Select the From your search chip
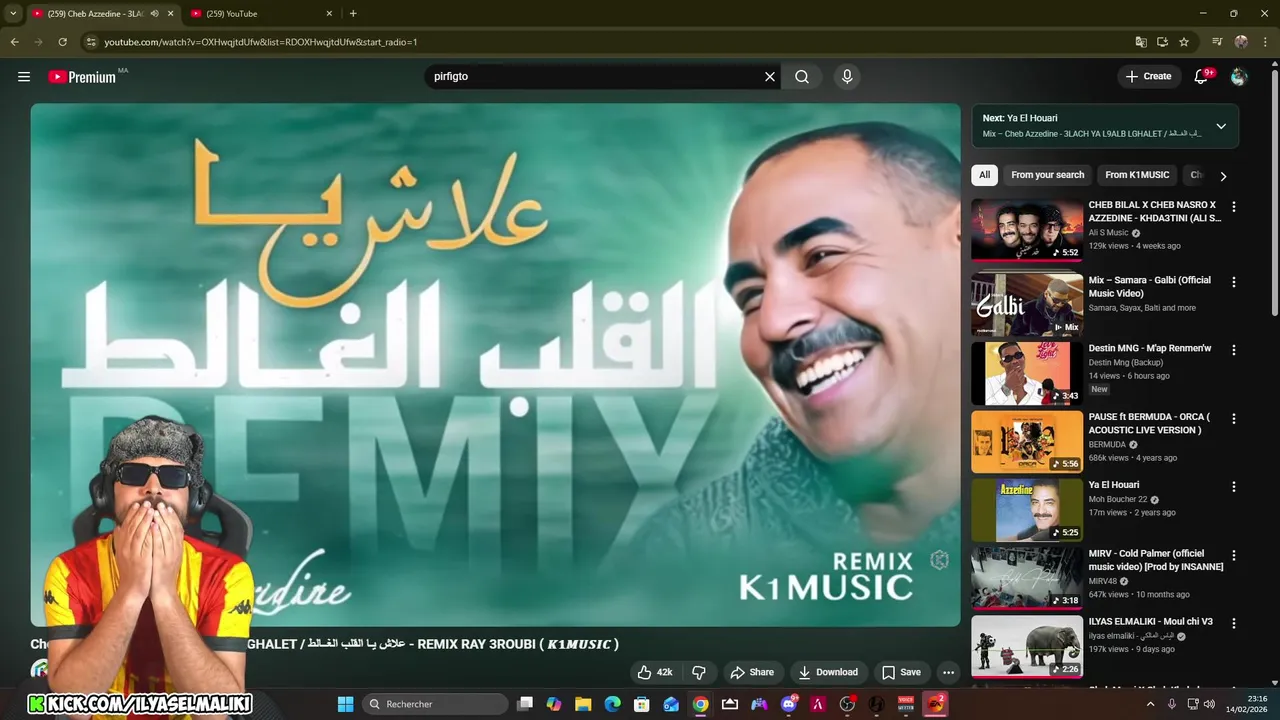 coord(1047,175)
